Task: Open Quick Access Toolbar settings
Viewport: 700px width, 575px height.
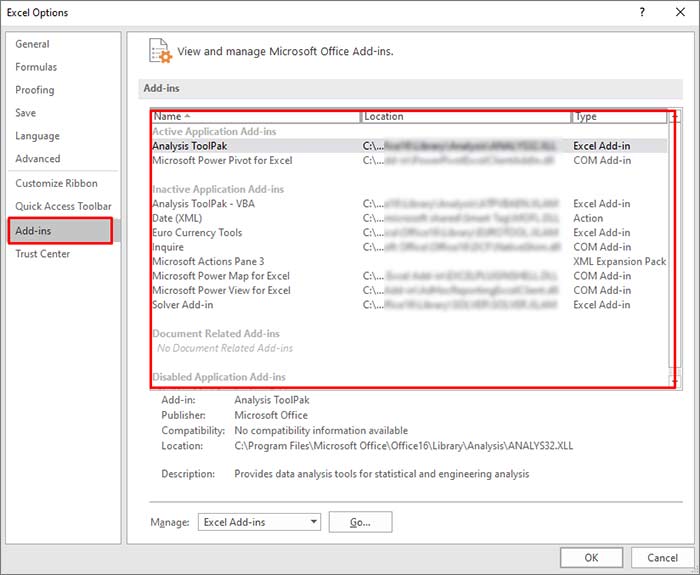Action: pos(63,206)
